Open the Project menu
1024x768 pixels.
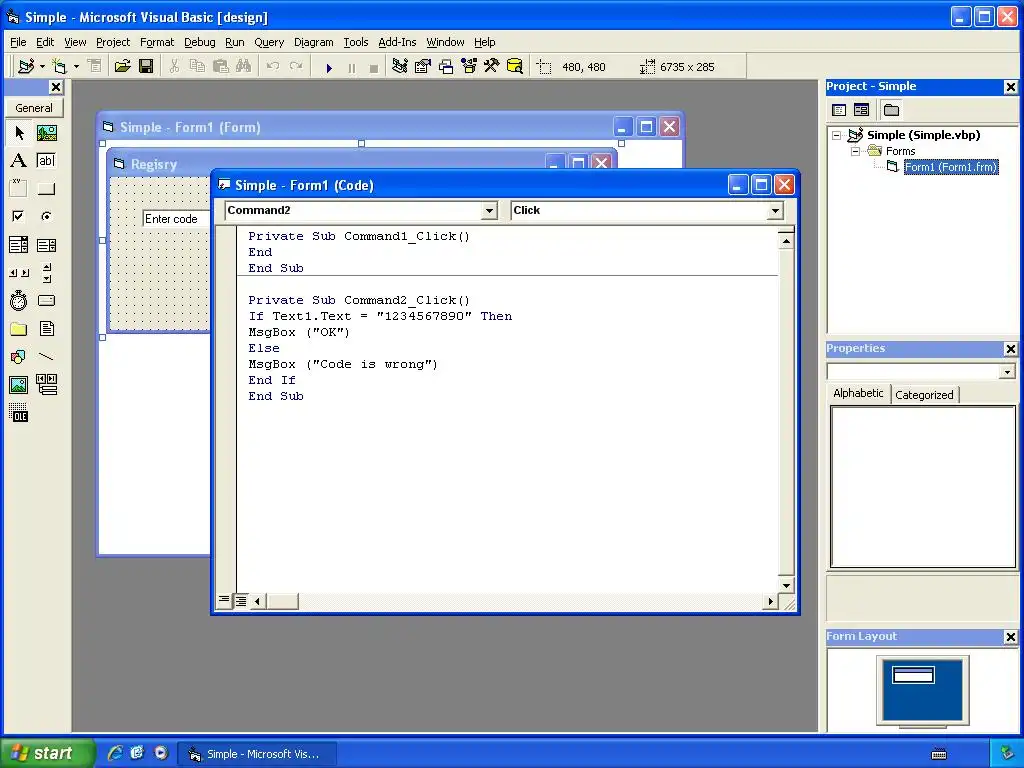113,42
